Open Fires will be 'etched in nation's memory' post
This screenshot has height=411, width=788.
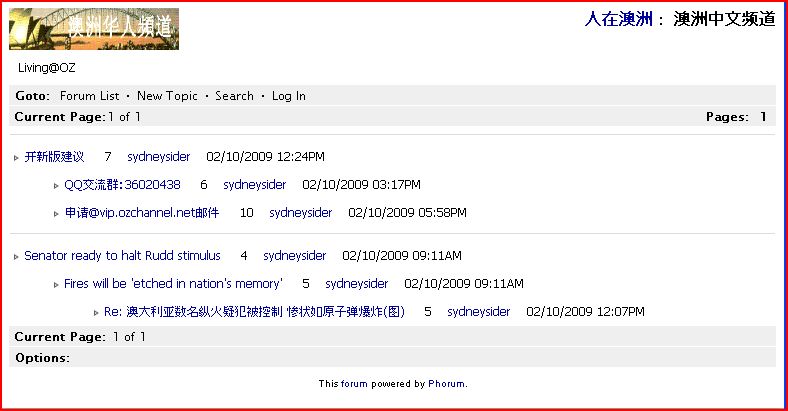click(x=173, y=284)
